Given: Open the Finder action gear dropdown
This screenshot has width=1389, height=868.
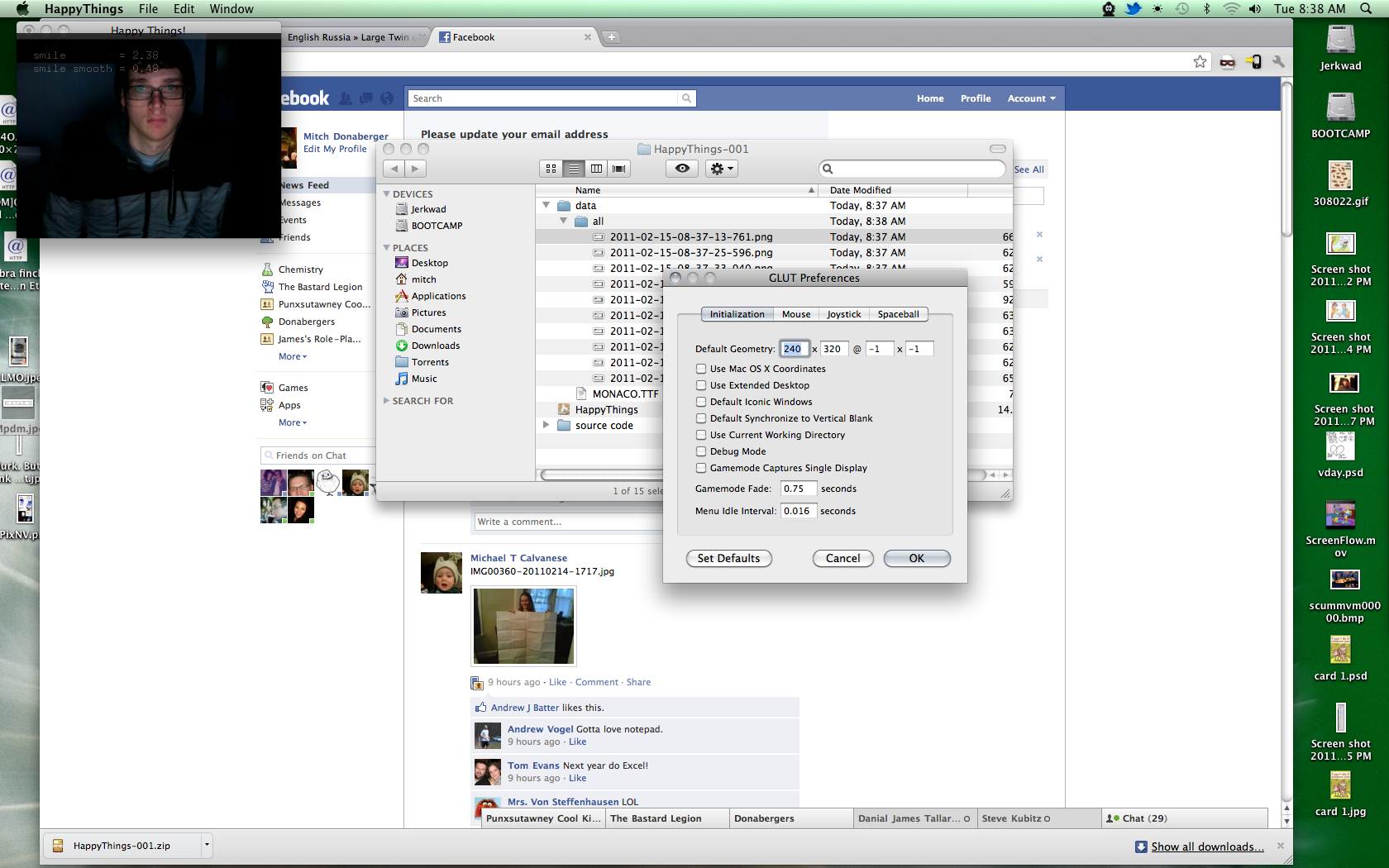Looking at the screenshot, I should 722,169.
